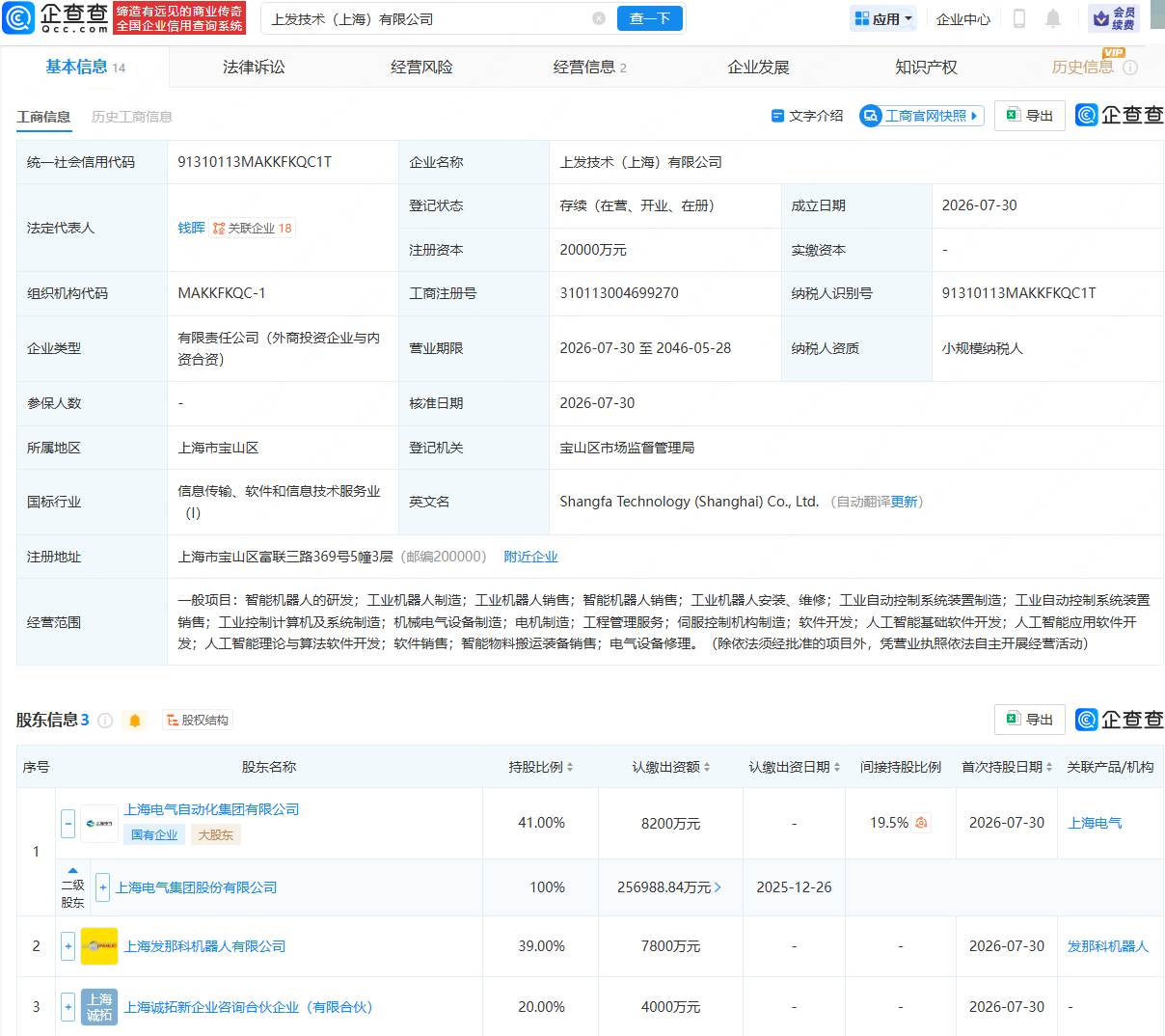Click 更新 link beside English name
The width and height of the screenshot is (1165, 1036).
[904, 502]
